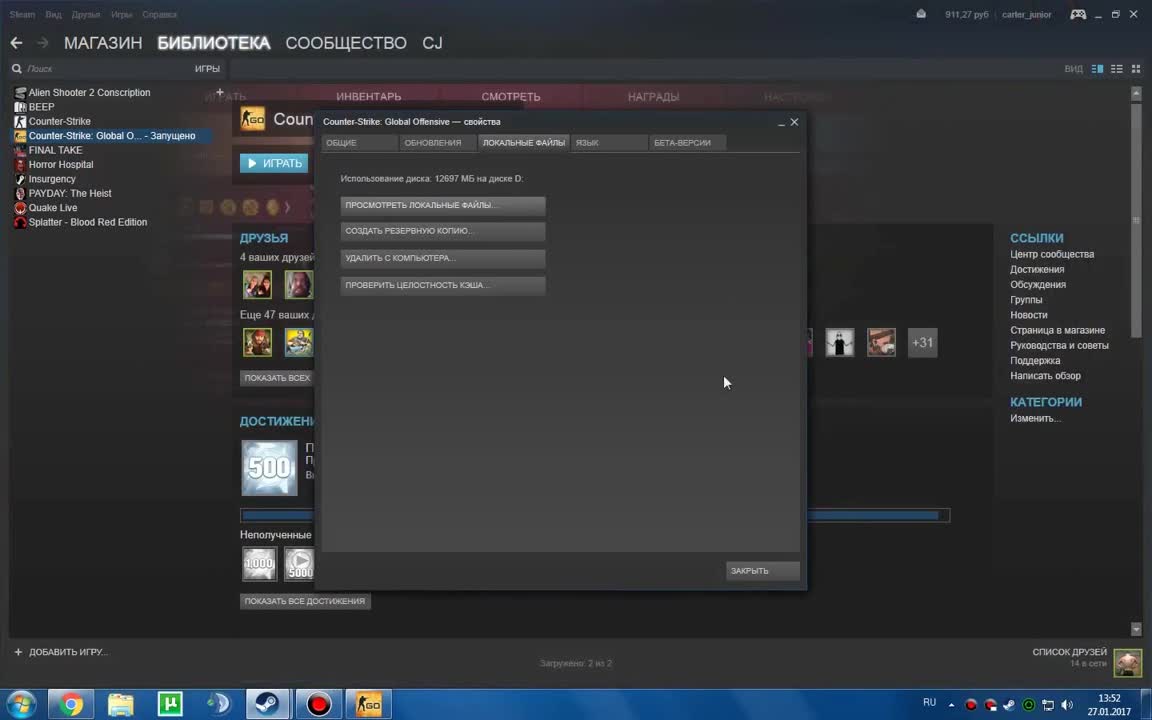Click the library search field
The width and height of the screenshot is (1152, 720).
pos(100,69)
